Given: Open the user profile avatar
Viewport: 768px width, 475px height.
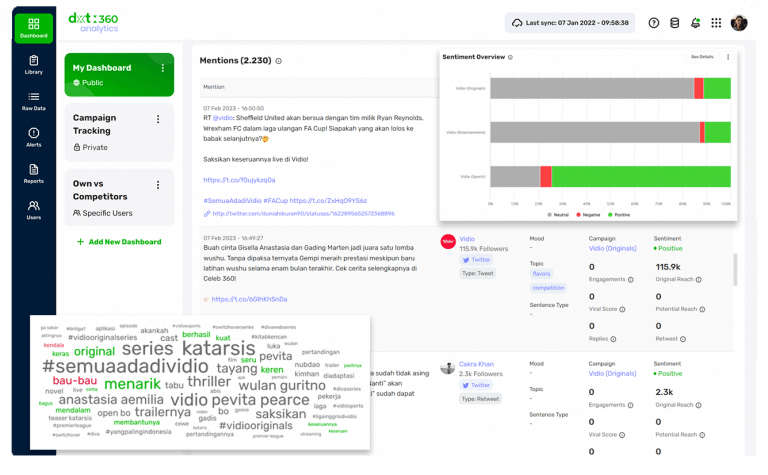Looking at the screenshot, I should tap(739, 23).
